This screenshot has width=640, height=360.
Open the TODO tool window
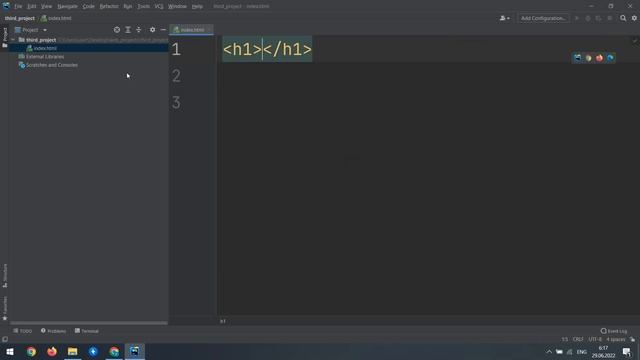(x=22, y=331)
